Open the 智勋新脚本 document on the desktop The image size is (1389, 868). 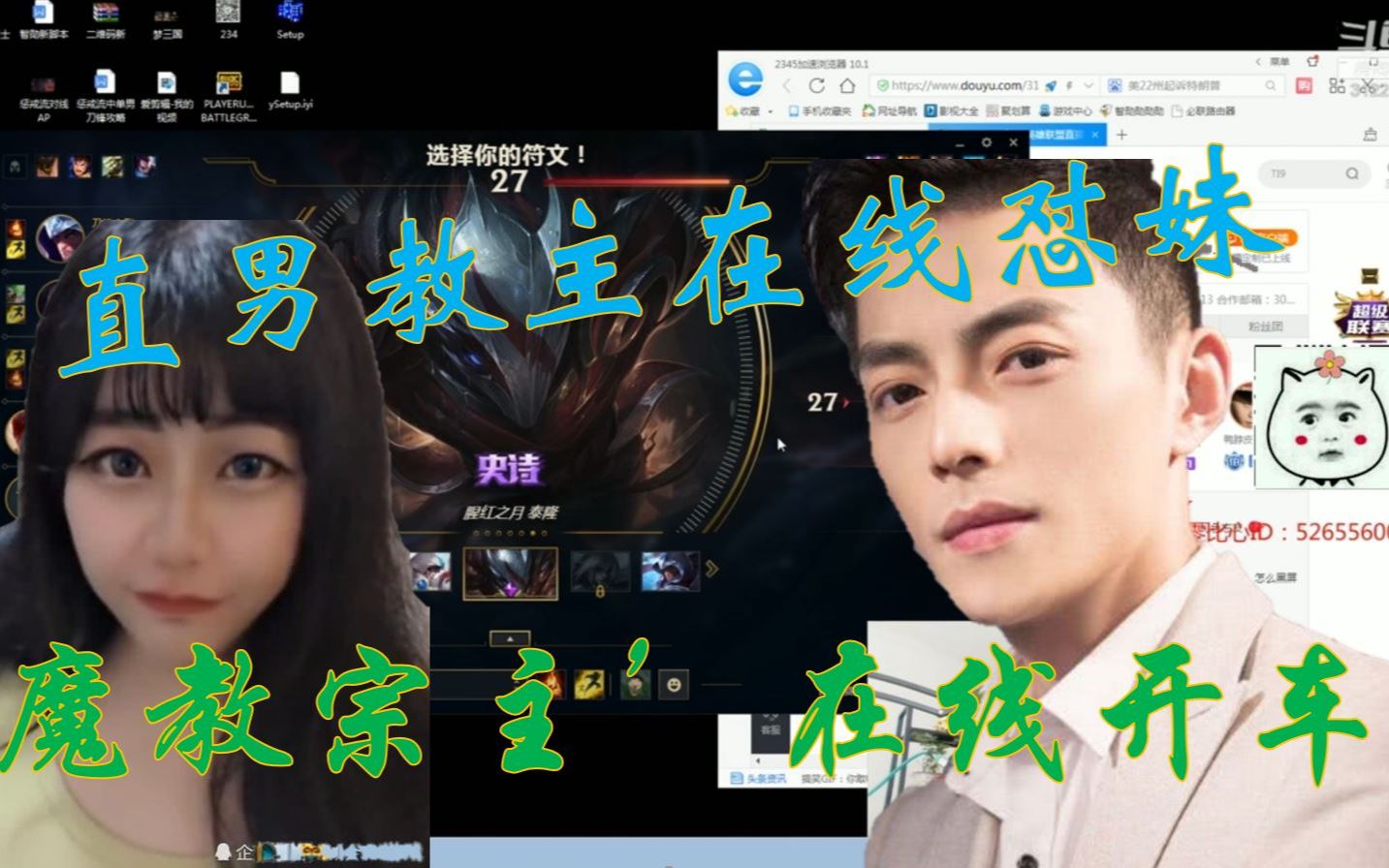44,19
